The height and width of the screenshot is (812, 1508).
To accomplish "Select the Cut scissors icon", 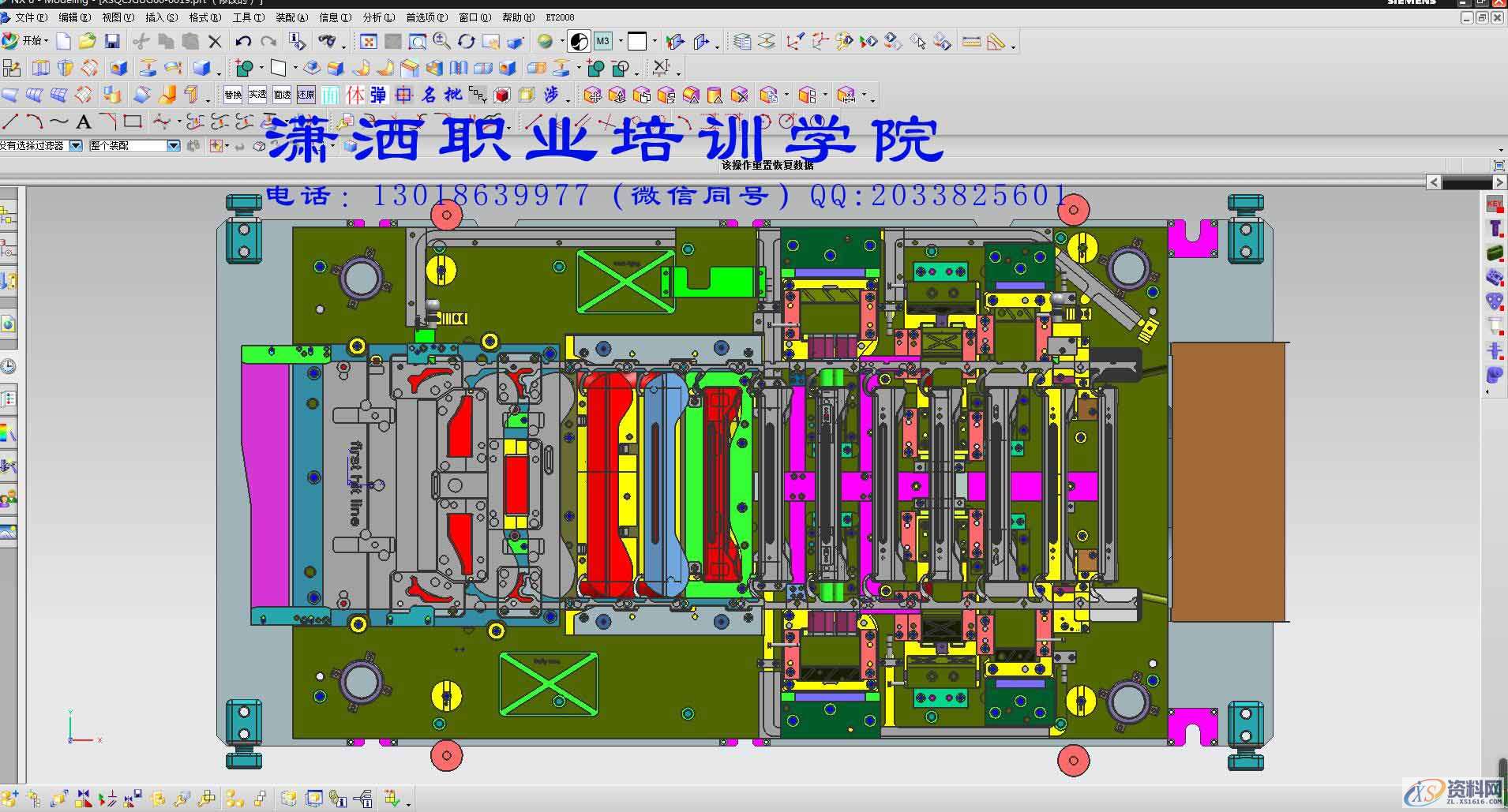I will [x=141, y=41].
